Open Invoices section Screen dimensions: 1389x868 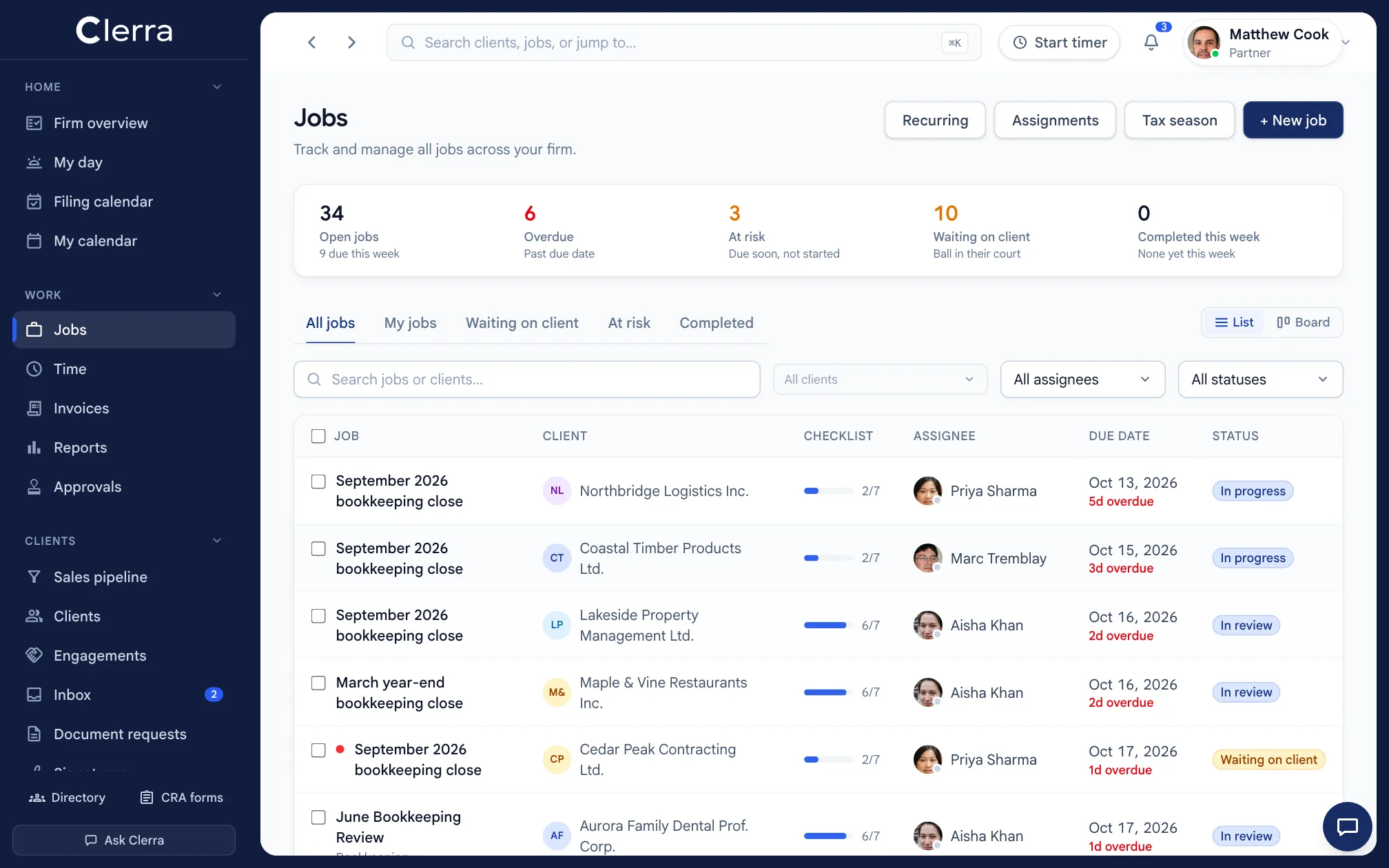click(124, 409)
